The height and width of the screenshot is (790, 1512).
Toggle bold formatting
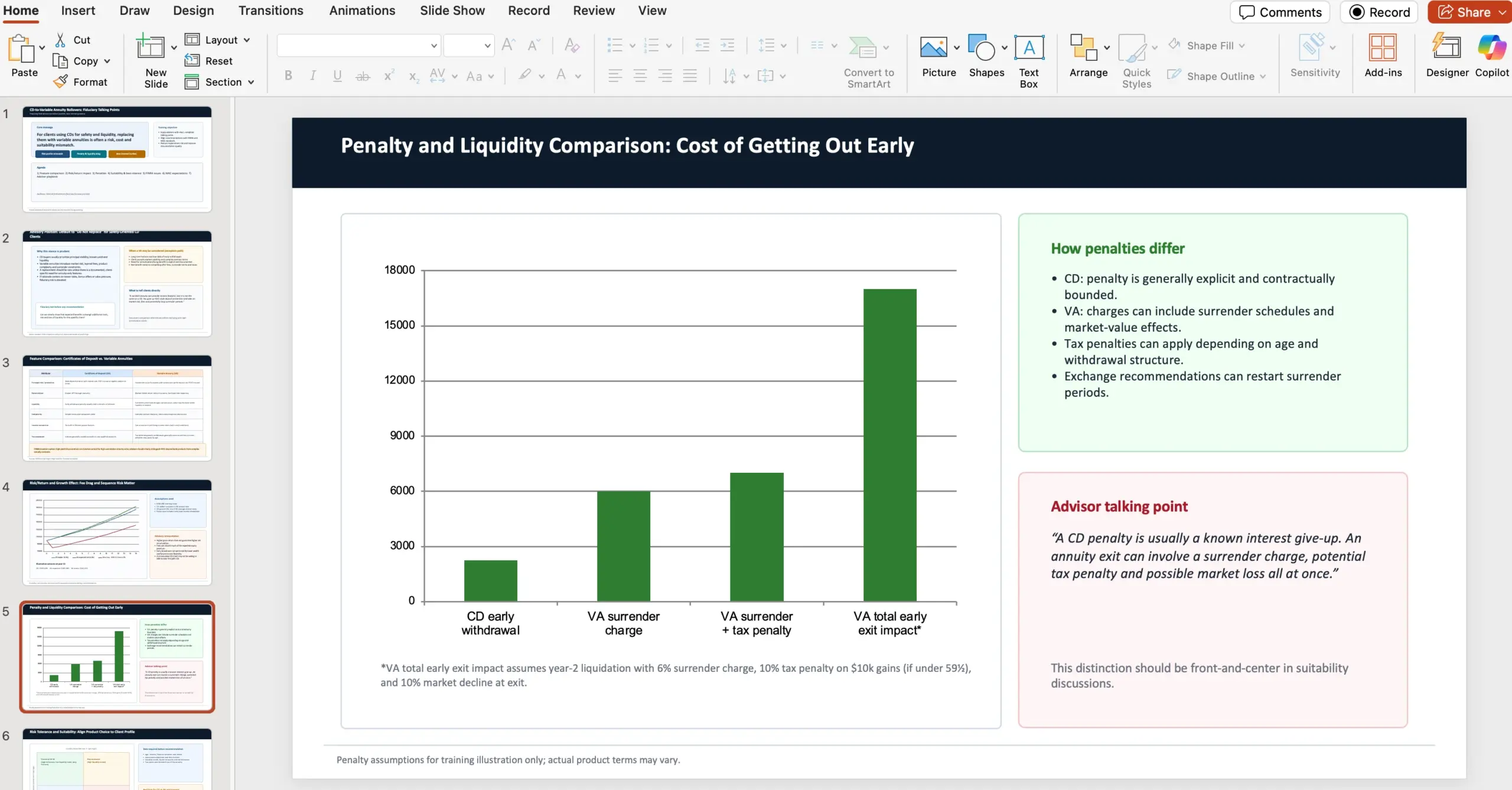[288, 76]
